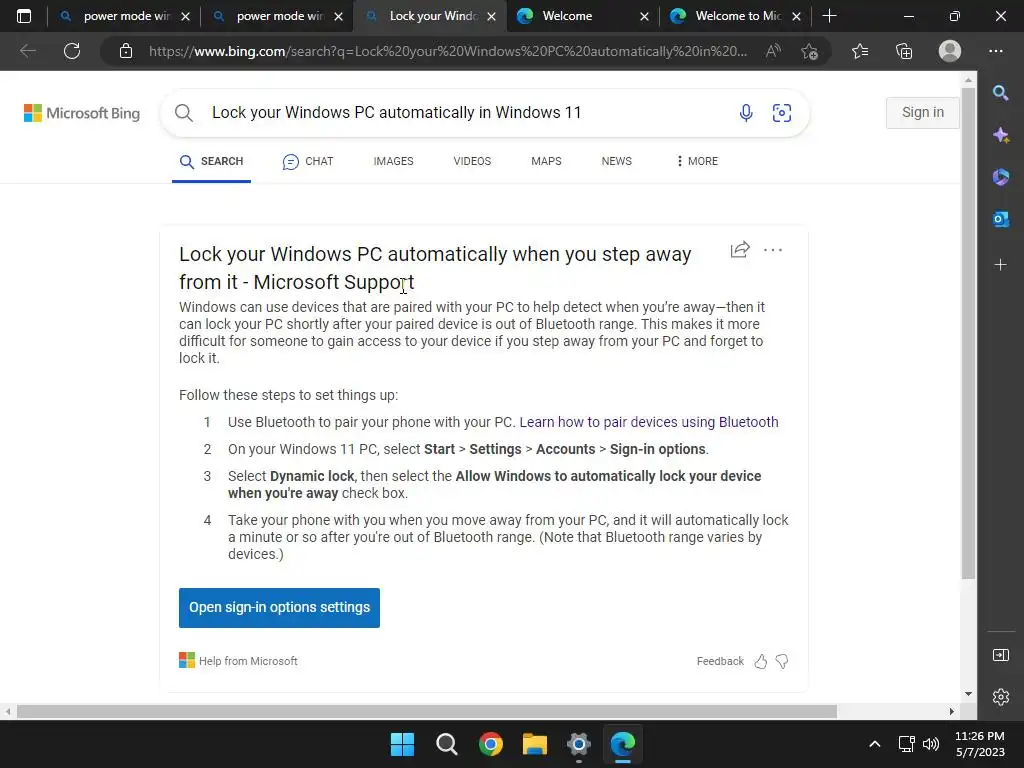Open clock and date 11:26 PM
Image resolution: width=1024 pixels, height=768 pixels.
pos(980,744)
